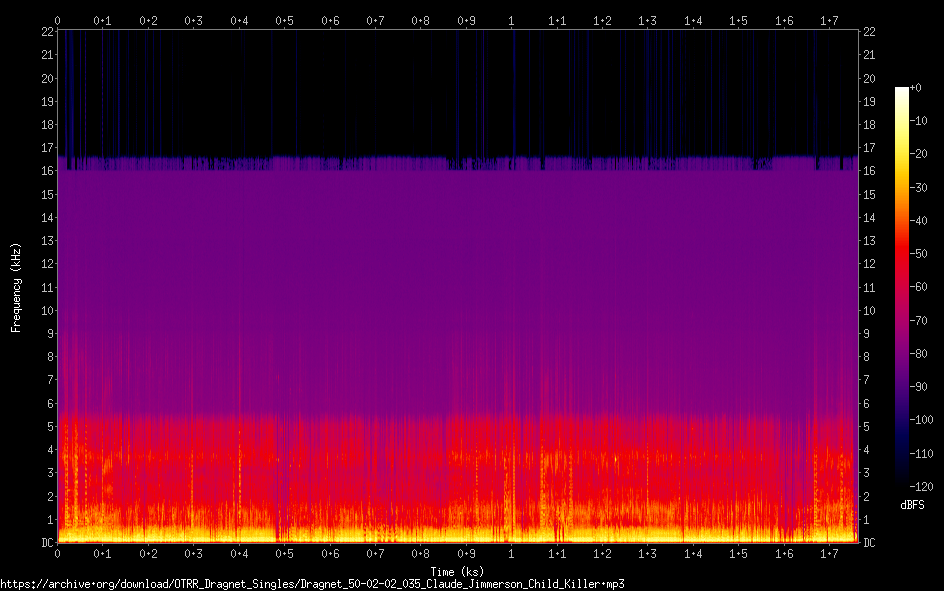
Task: Click the 22 label on the left frequency axis
Action: pyautogui.click(x=44, y=32)
